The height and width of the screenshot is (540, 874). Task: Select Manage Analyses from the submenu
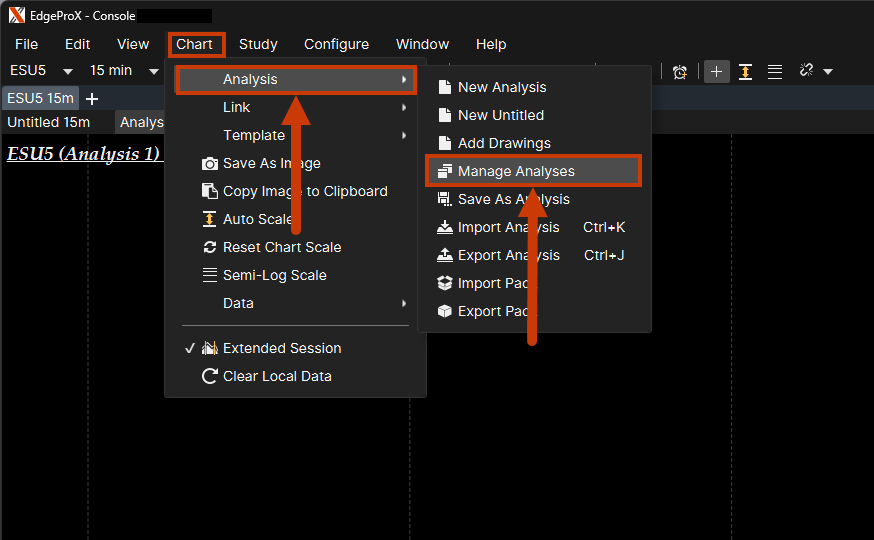point(516,171)
